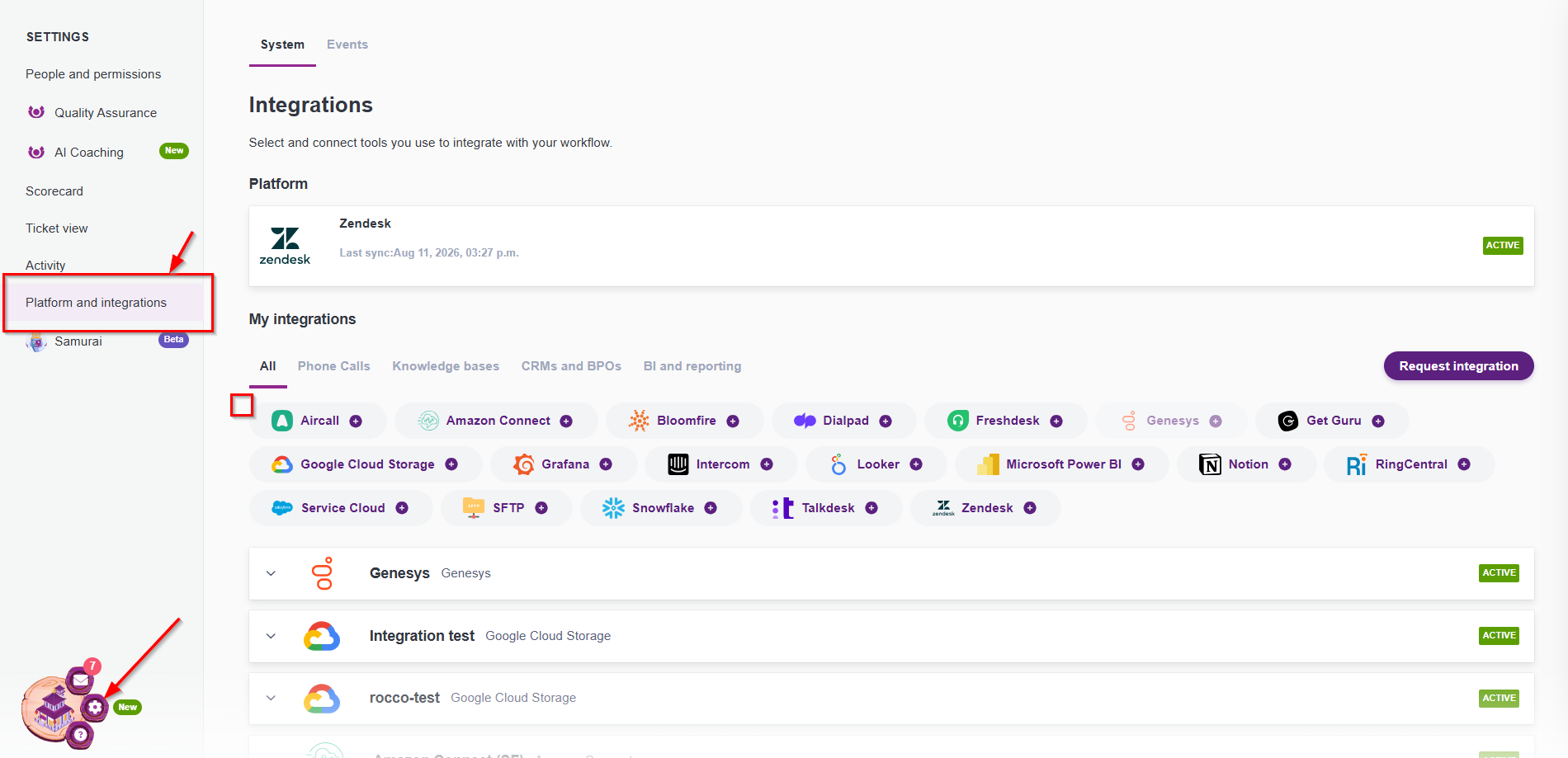Select the BI and reporting tab

coord(692,366)
